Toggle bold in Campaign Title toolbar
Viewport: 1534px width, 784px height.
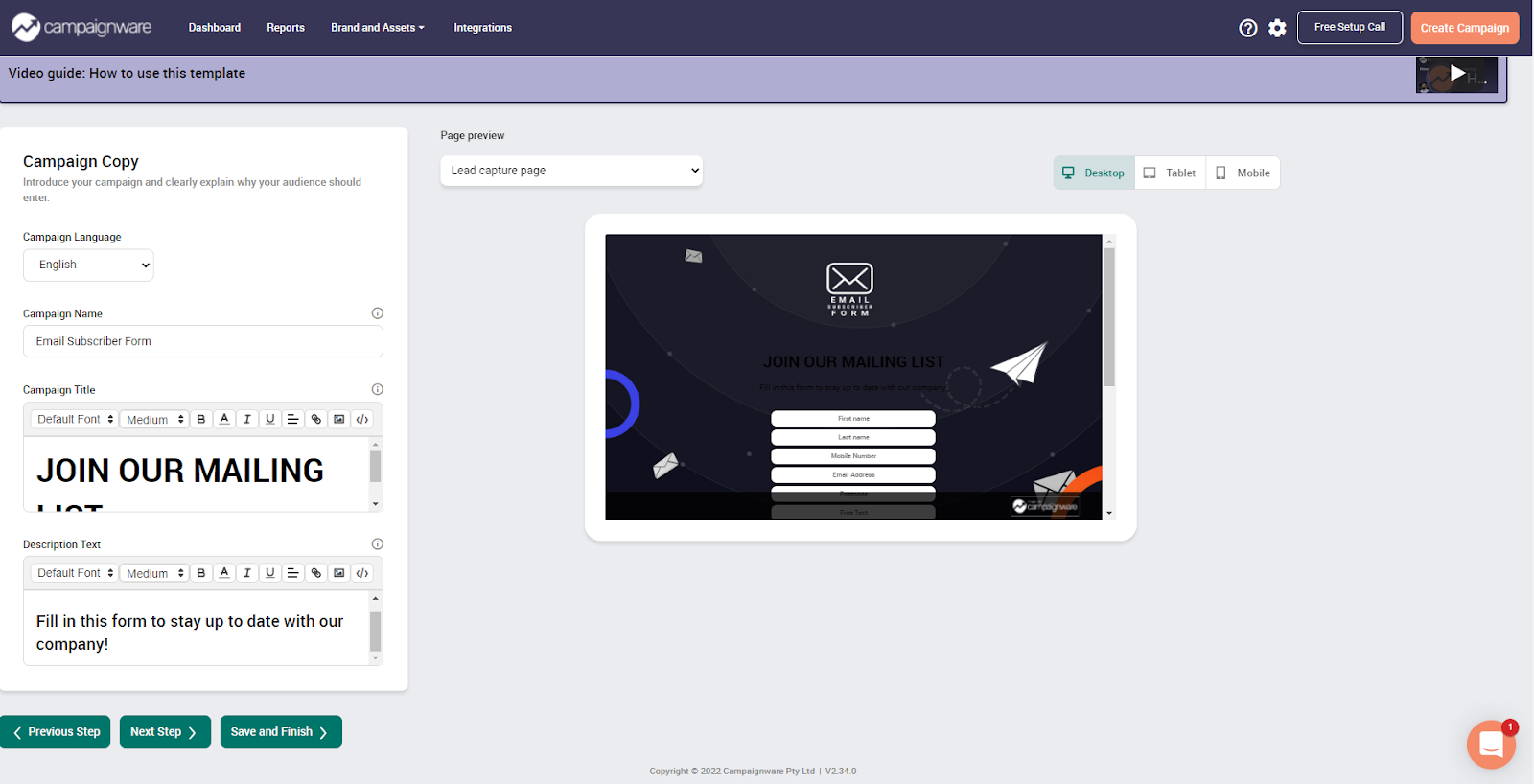tap(201, 419)
